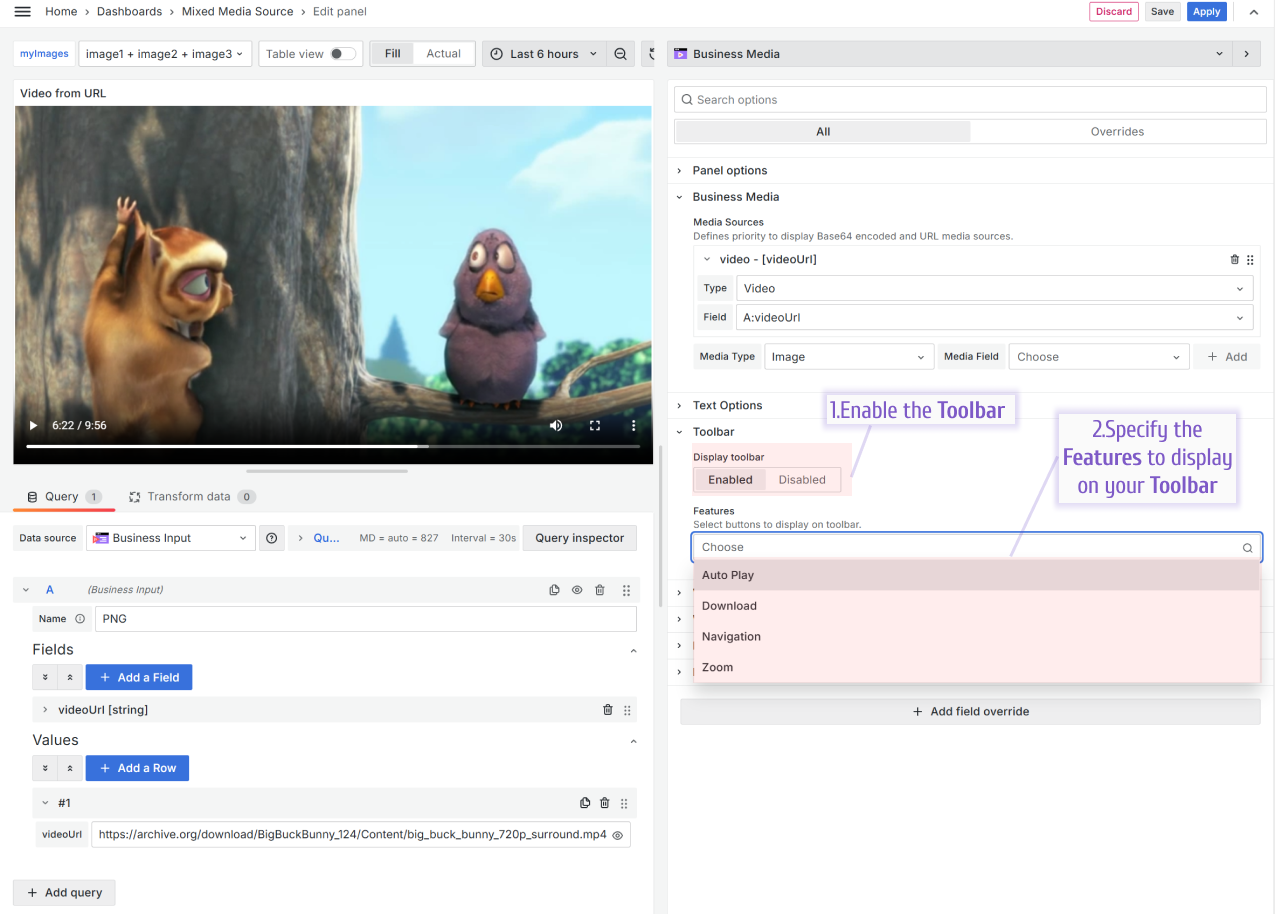Hide query A with eye icon
This screenshot has height=914, width=1275.
tap(577, 590)
